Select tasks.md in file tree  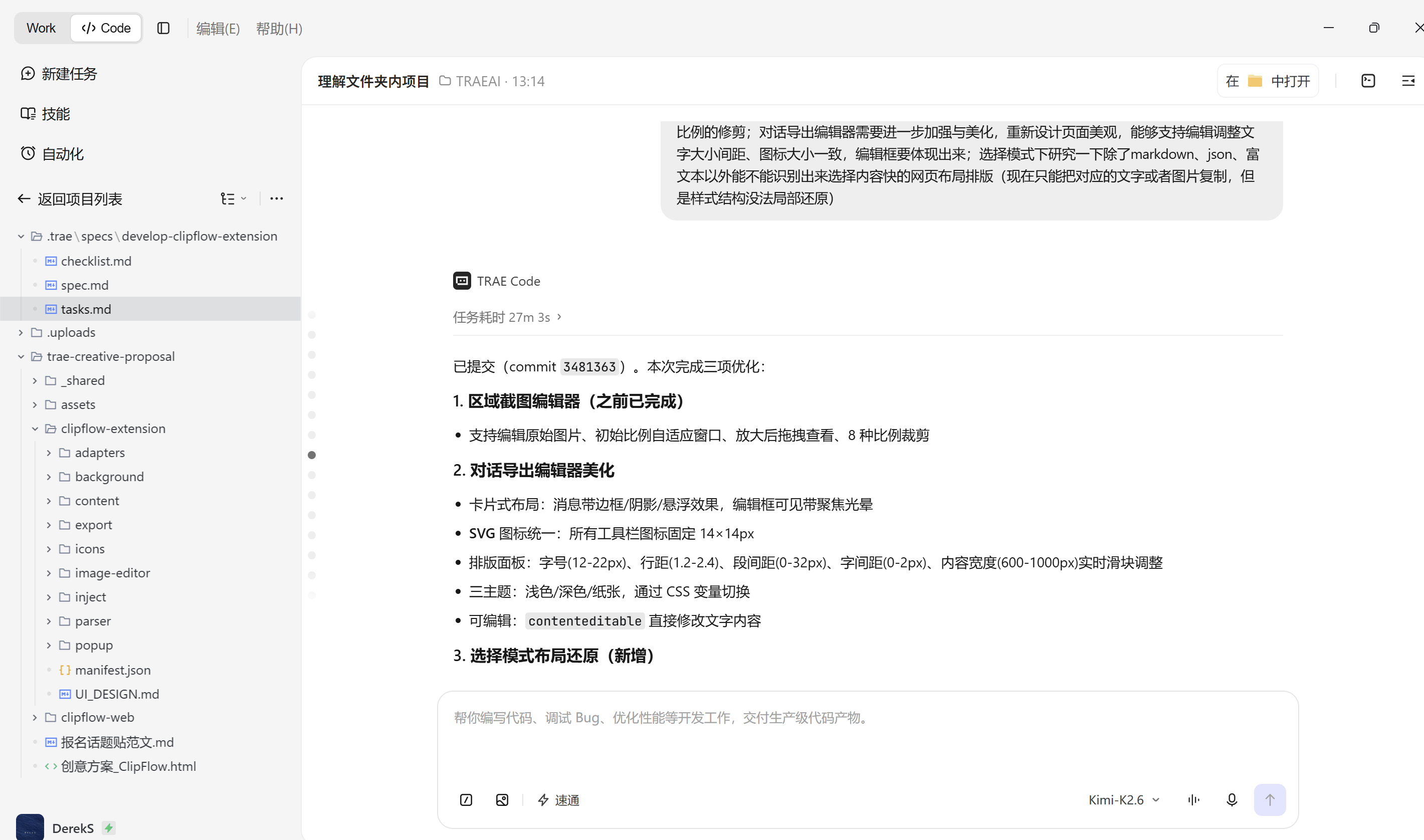pyautogui.click(x=150, y=309)
